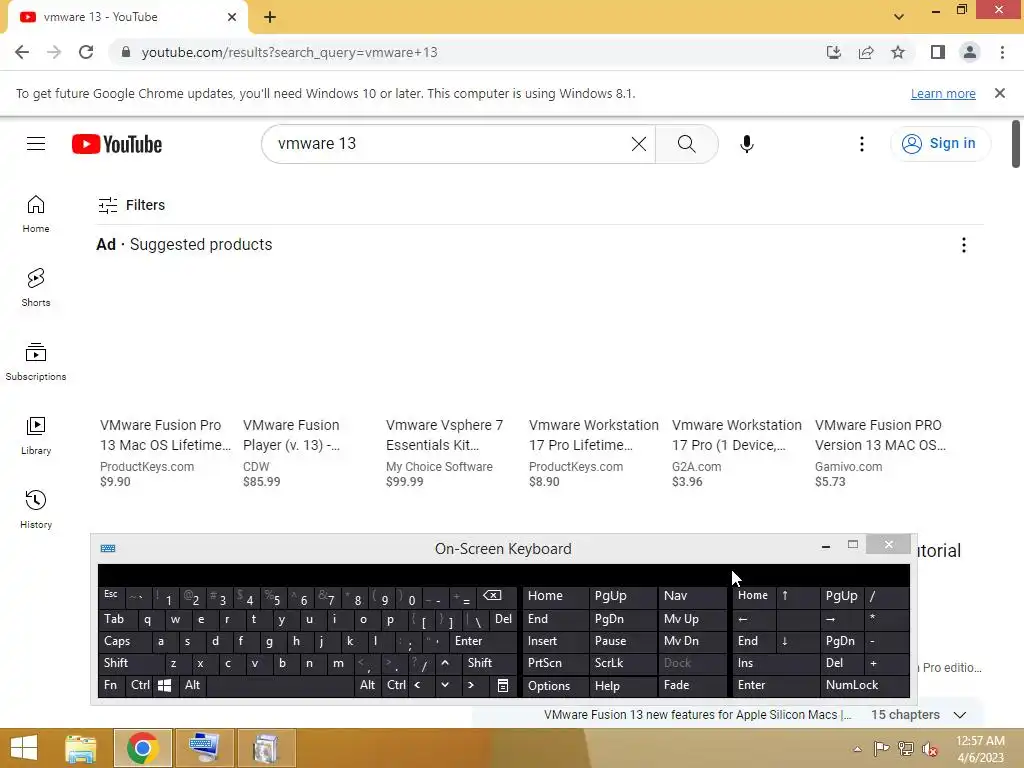Install app via address bar download icon
1024x768 pixels.
tap(834, 52)
